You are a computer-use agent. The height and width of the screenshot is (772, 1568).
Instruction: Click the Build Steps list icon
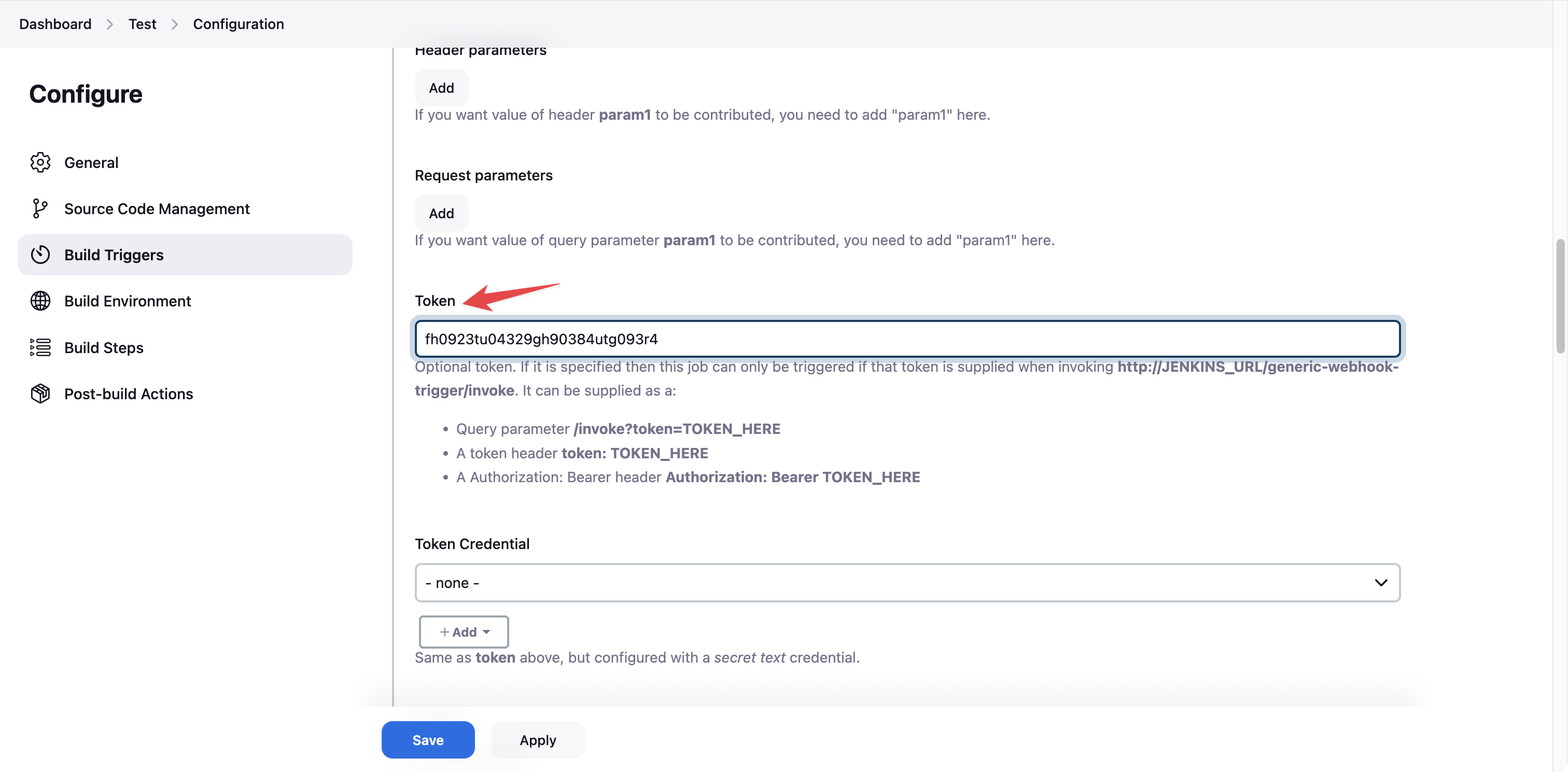click(x=40, y=347)
